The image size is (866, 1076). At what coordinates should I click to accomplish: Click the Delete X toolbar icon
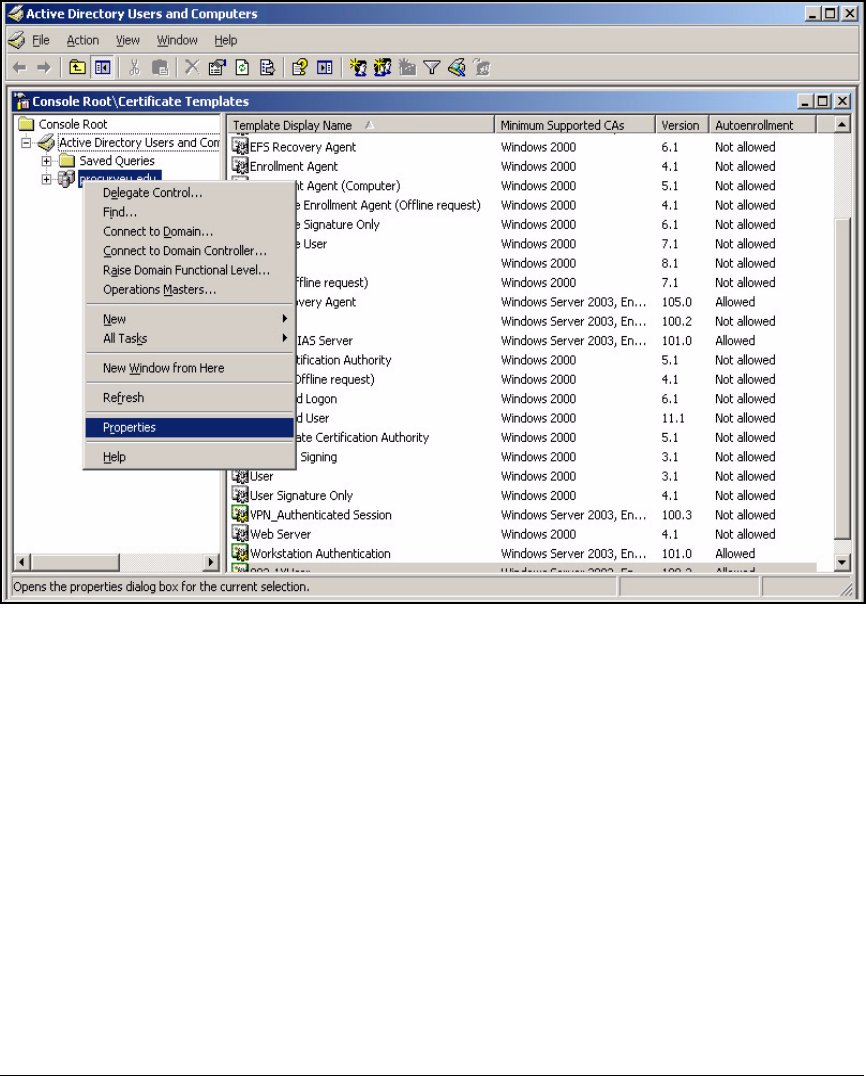pos(192,67)
